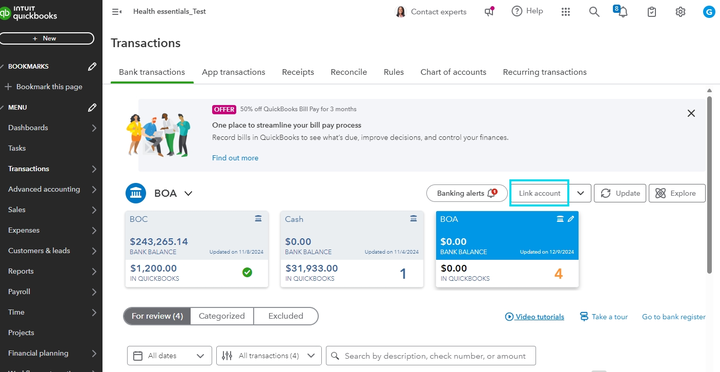720x372 pixels.
Task: Open the notifications bell icon
Action: coord(622,11)
